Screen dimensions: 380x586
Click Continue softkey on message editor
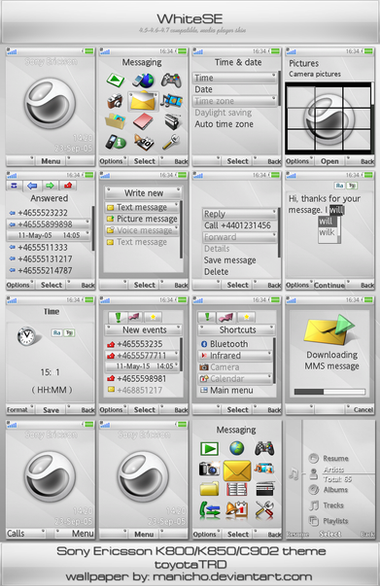[329, 285]
